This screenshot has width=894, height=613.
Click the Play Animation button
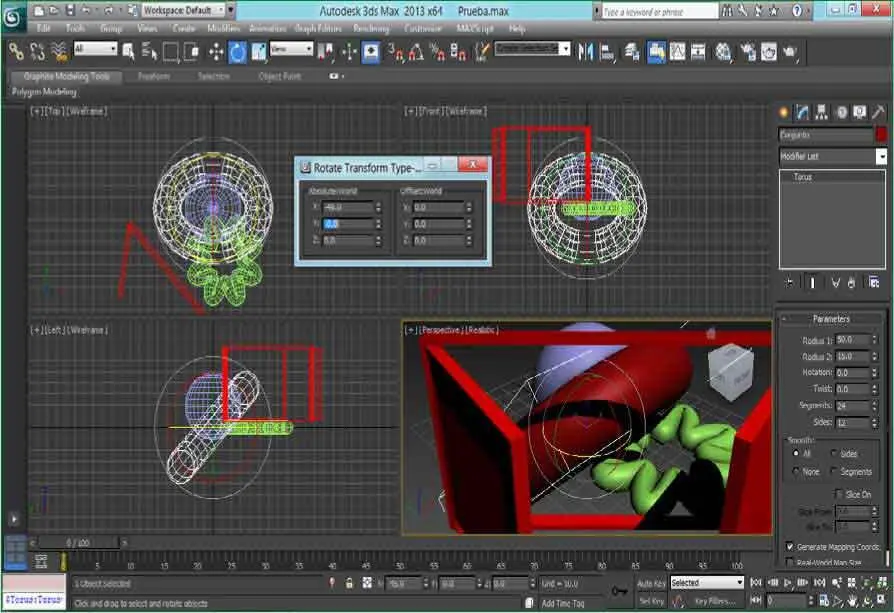pos(787,583)
